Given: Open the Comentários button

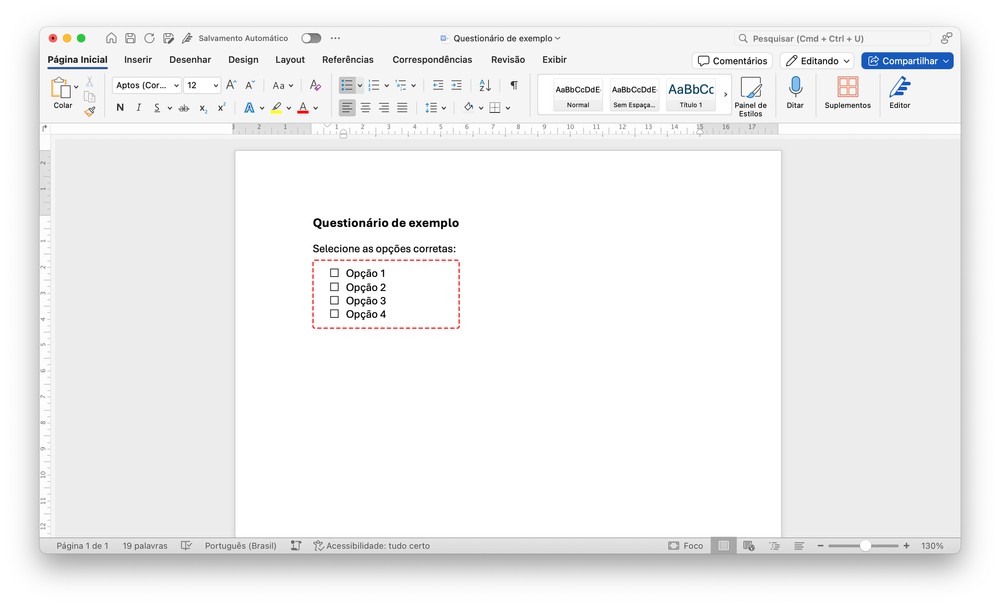Looking at the screenshot, I should click(x=732, y=61).
